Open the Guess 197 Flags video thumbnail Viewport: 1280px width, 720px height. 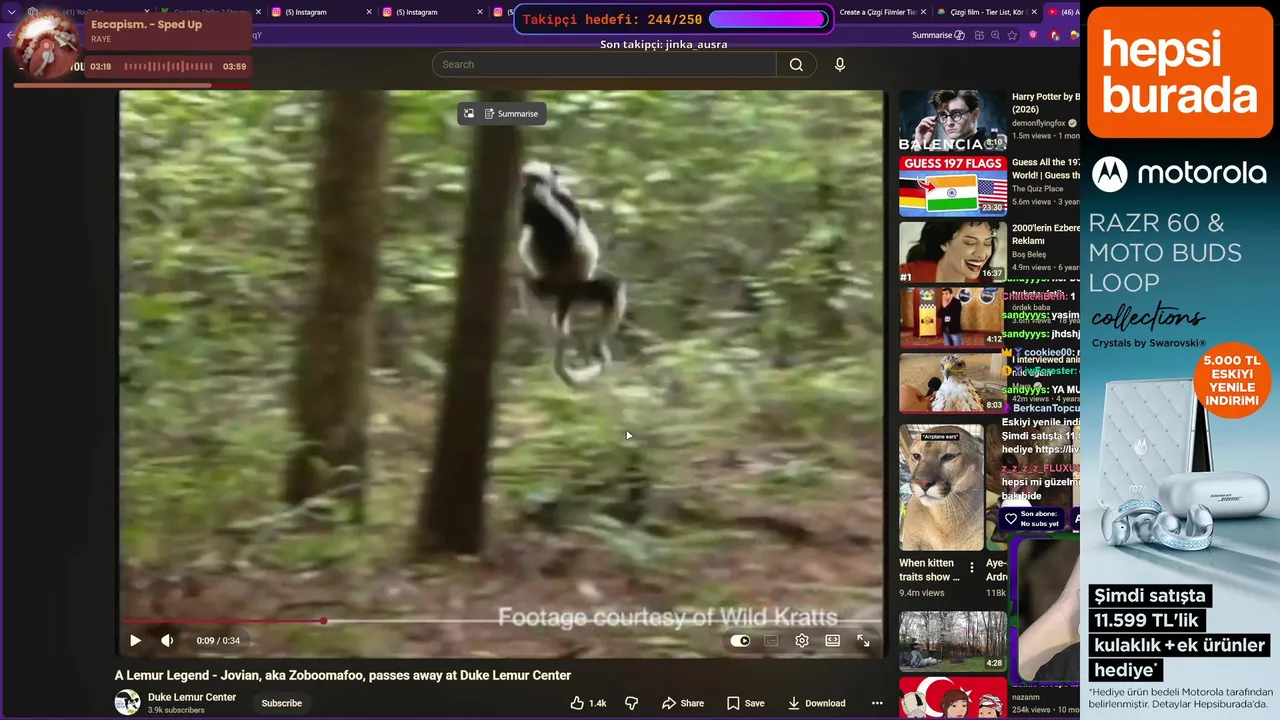coord(952,185)
